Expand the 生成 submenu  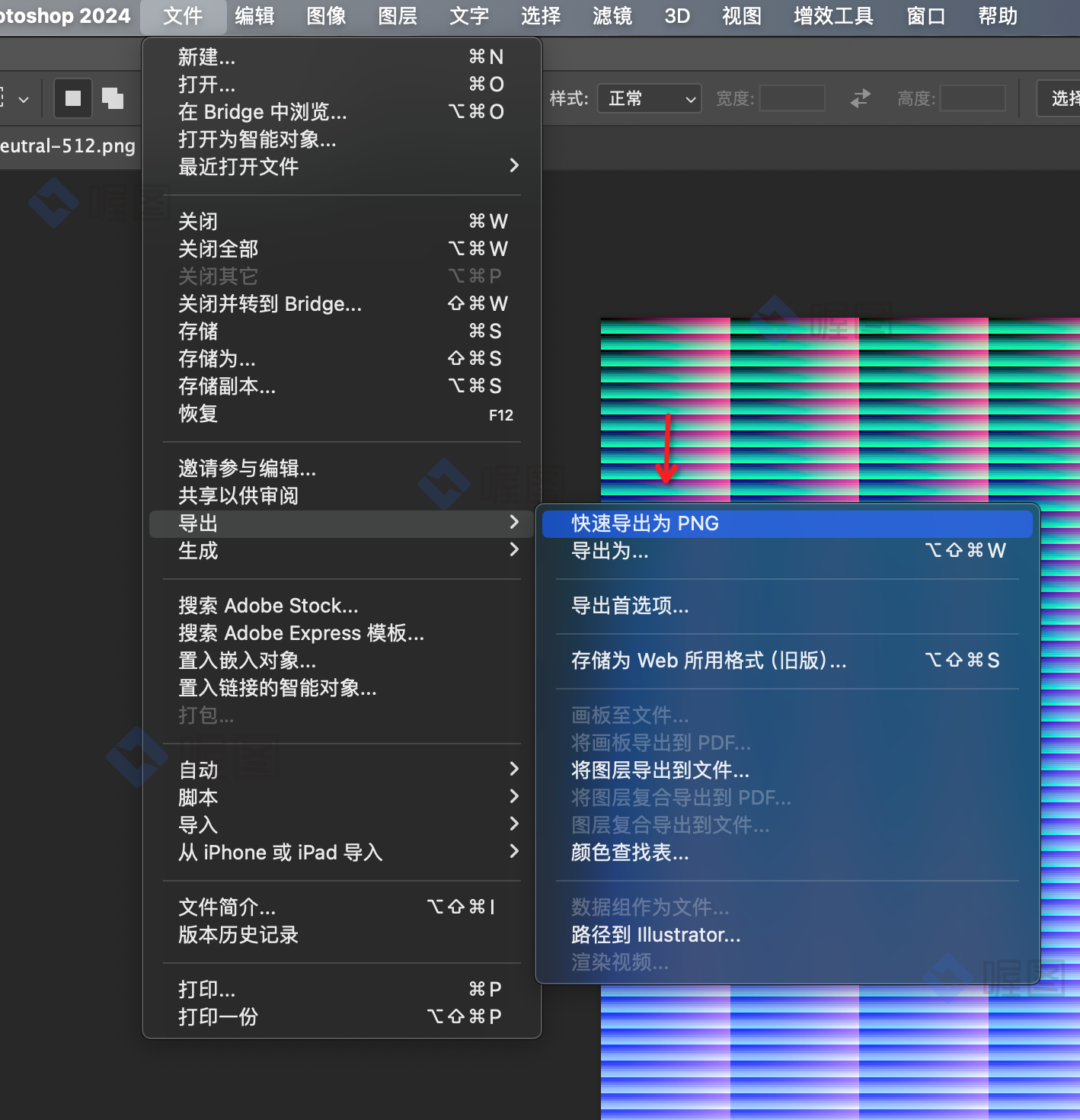pyautogui.click(x=341, y=551)
